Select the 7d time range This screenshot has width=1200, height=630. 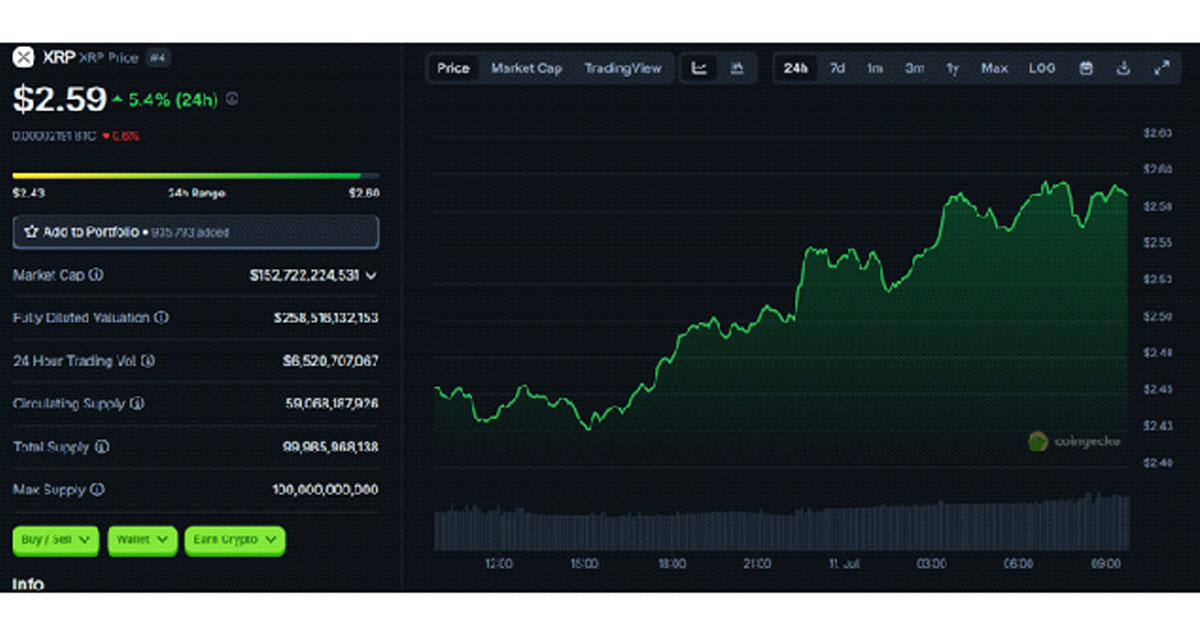point(837,68)
